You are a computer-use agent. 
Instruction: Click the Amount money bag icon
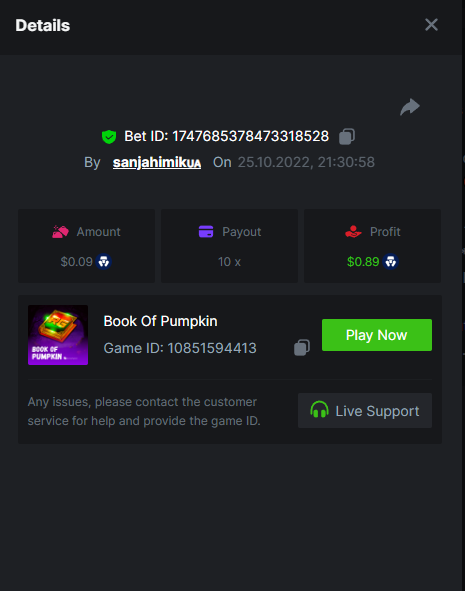(x=60, y=232)
